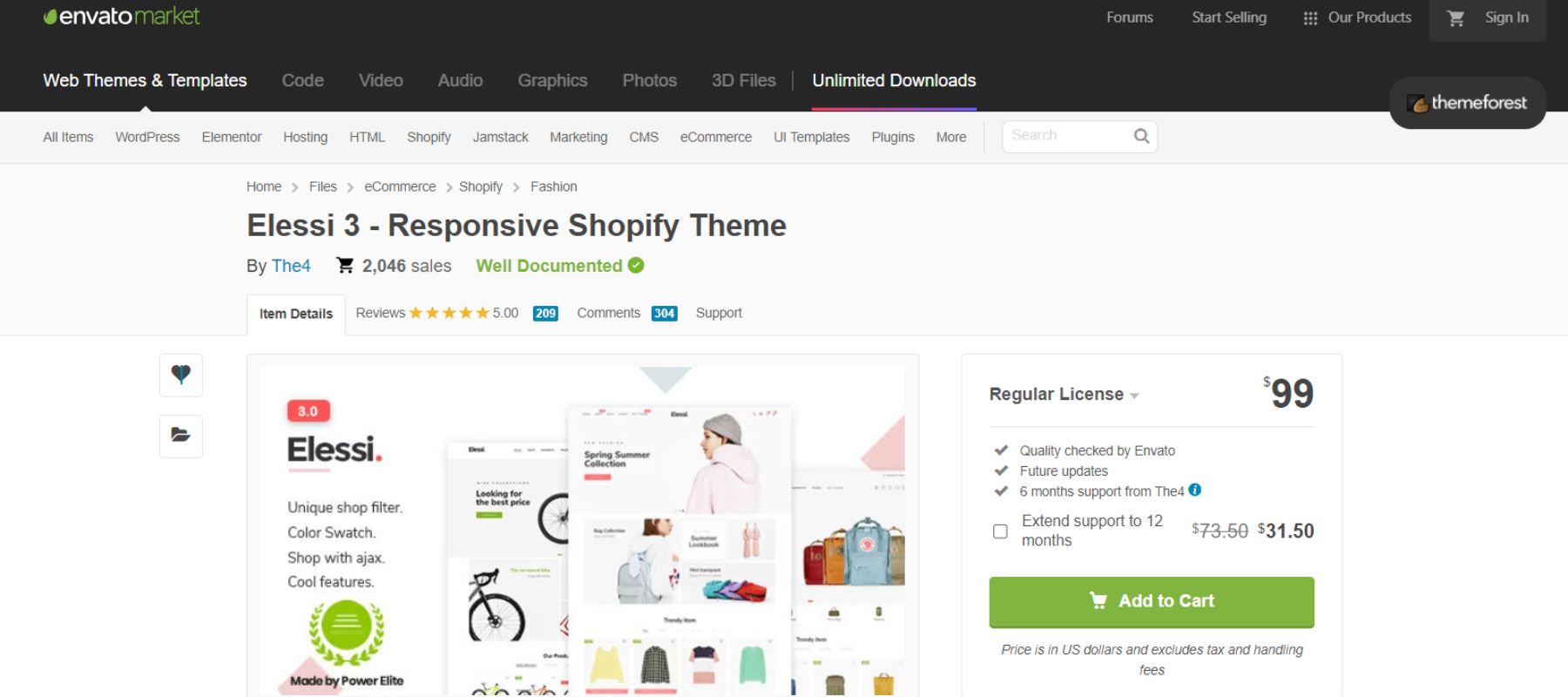The width and height of the screenshot is (1568, 697).
Task: Go to the Graphics marketplace
Action: pyautogui.click(x=552, y=80)
